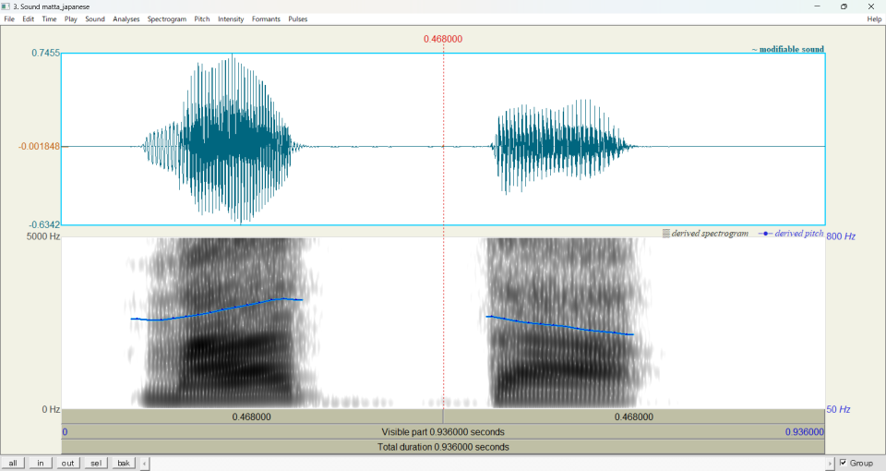Open the Intensity menu
Screen dimensions: 886x471
[x=231, y=19]
